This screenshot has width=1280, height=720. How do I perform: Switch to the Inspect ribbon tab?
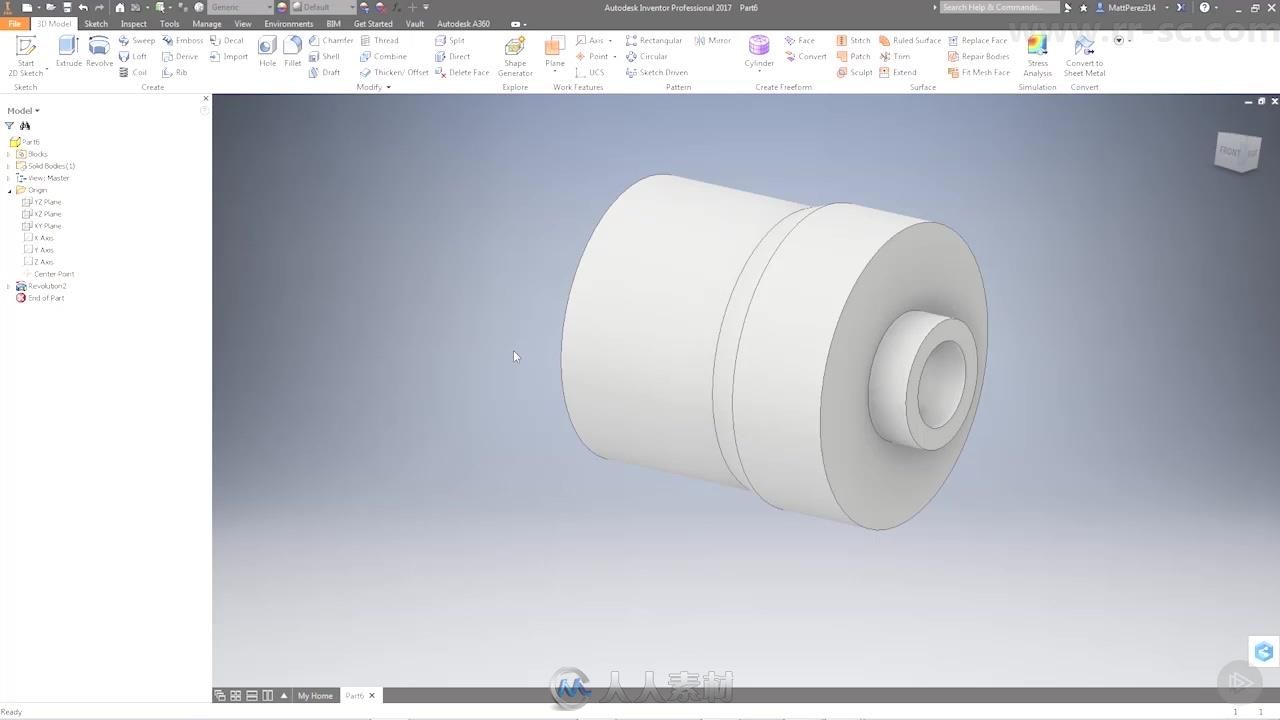pos(133,24)
